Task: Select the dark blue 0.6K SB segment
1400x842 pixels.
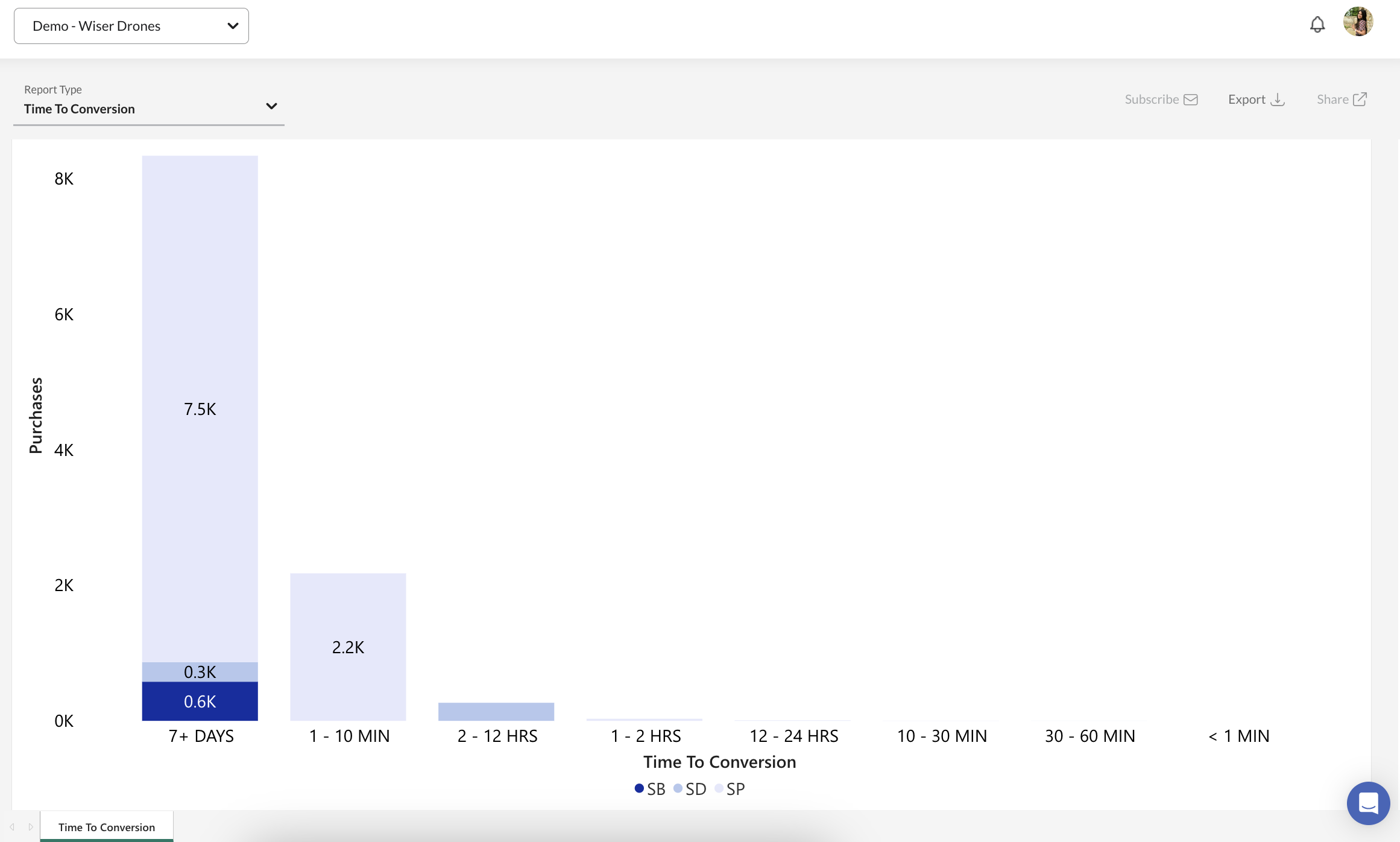Action: [200, 701]
